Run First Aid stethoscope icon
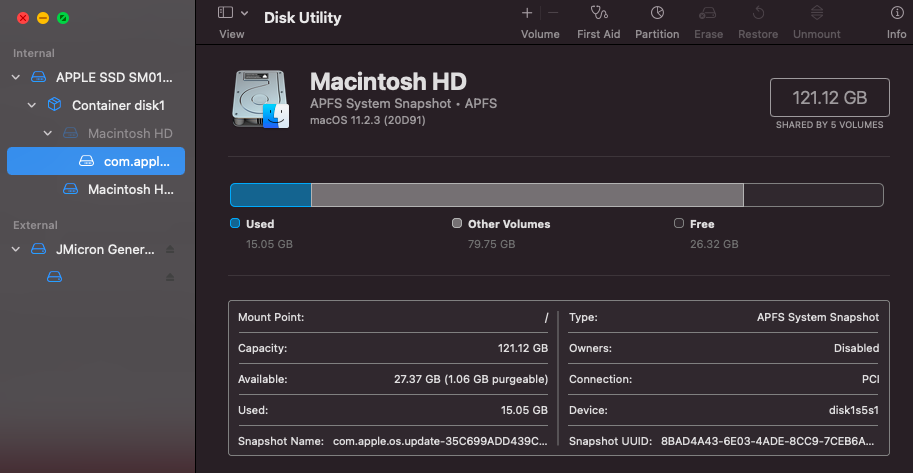 tap(599, 13)
